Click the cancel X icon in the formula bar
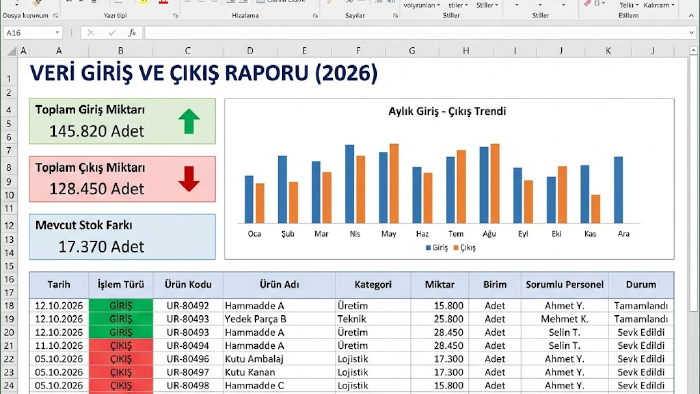The height and width of the screenshot is (394, 700). pos(91,33)
